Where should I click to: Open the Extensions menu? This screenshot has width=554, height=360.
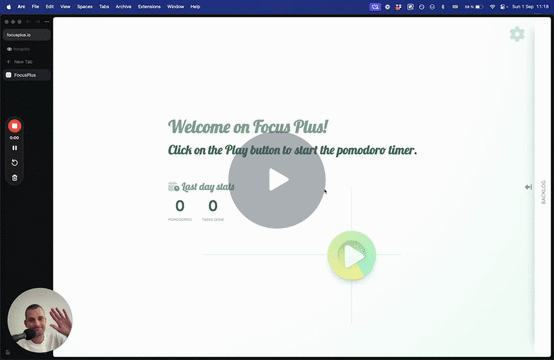[149, 7]
